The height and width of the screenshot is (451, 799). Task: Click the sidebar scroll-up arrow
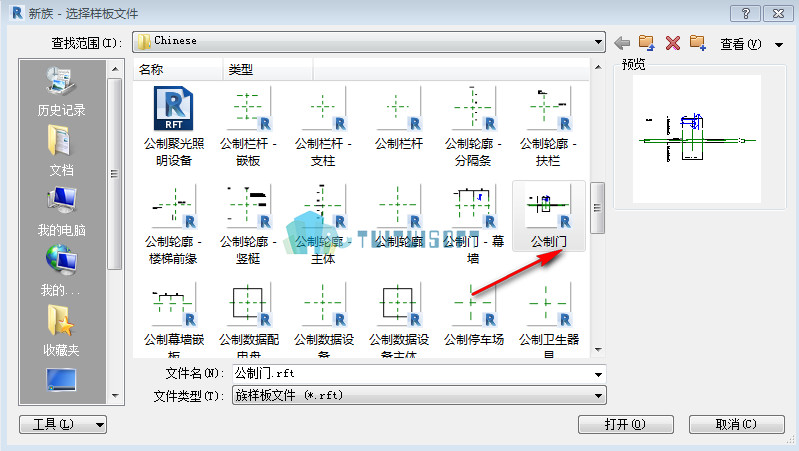(115, 69)
